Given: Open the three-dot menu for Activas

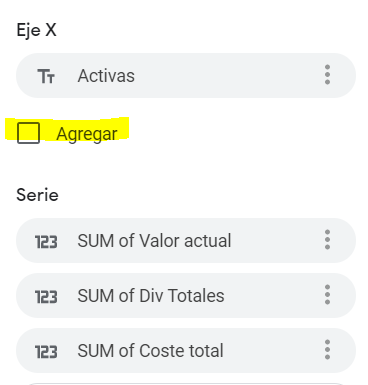Looking at the screenshot, I should click(327, 75).
